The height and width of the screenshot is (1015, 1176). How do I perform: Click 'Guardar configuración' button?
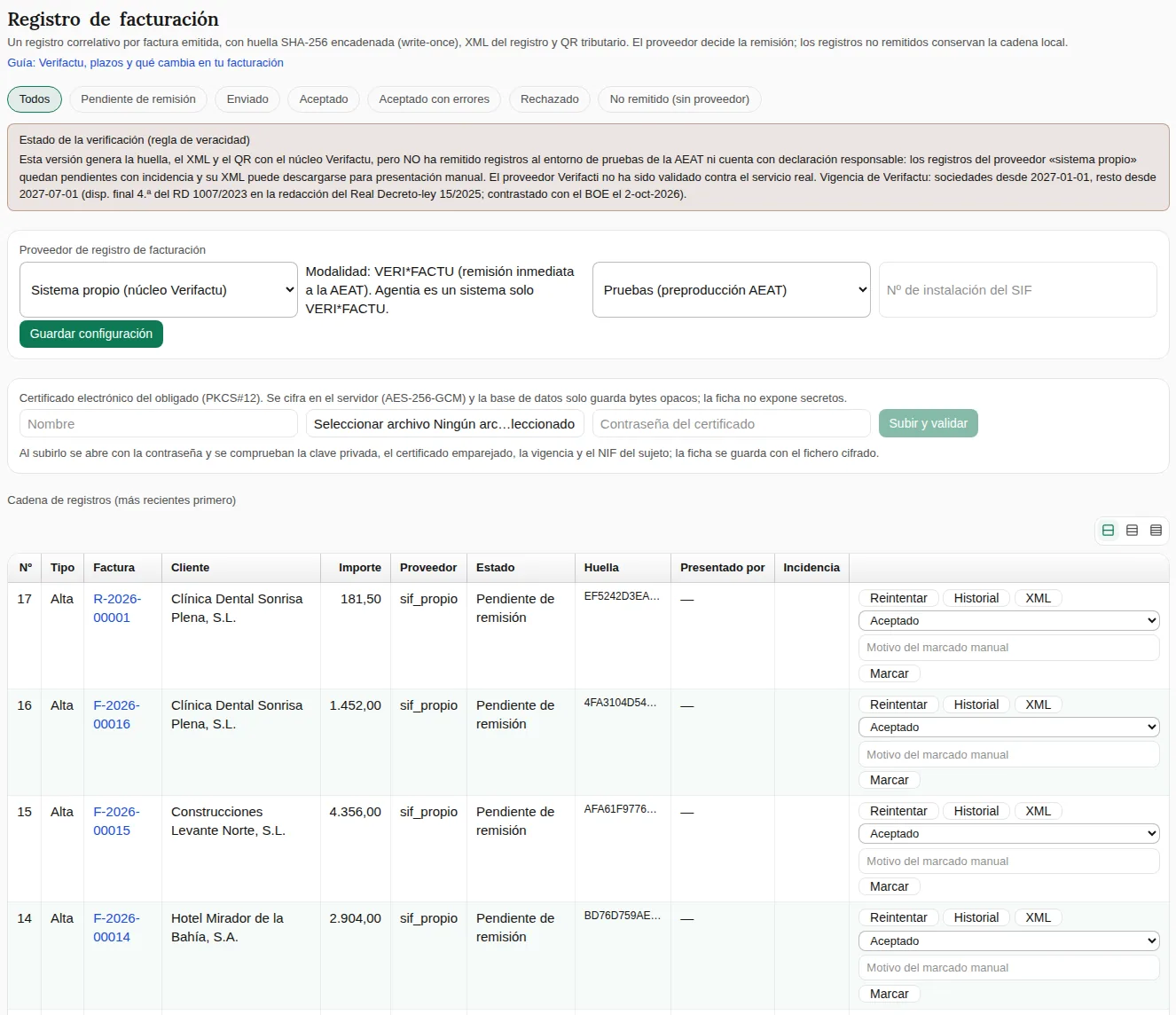click(x=91, y=334)
